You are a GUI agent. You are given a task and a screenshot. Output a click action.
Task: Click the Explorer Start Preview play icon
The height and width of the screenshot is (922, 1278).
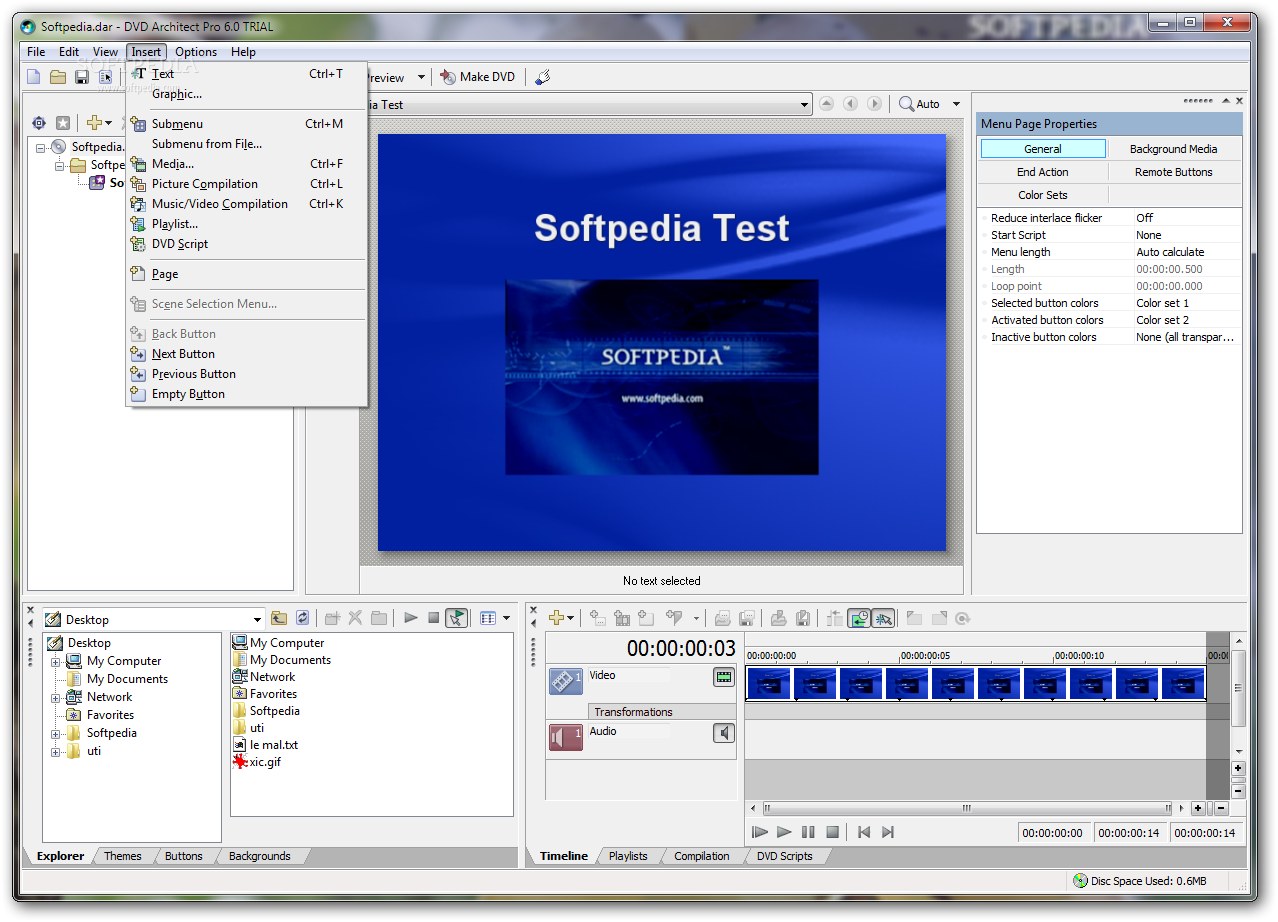pos(411,619)
